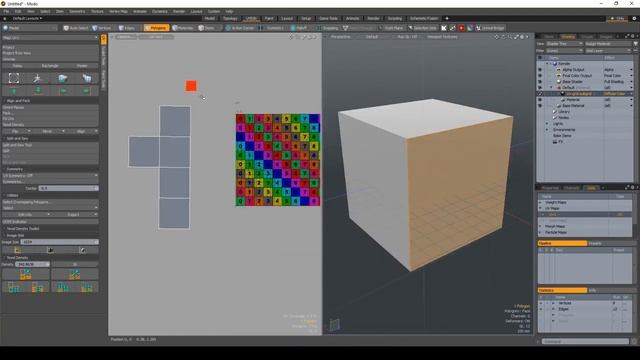Open the UV Symmetry dropdown
Viewport: 640px width, 360px height.
(50, 176)
